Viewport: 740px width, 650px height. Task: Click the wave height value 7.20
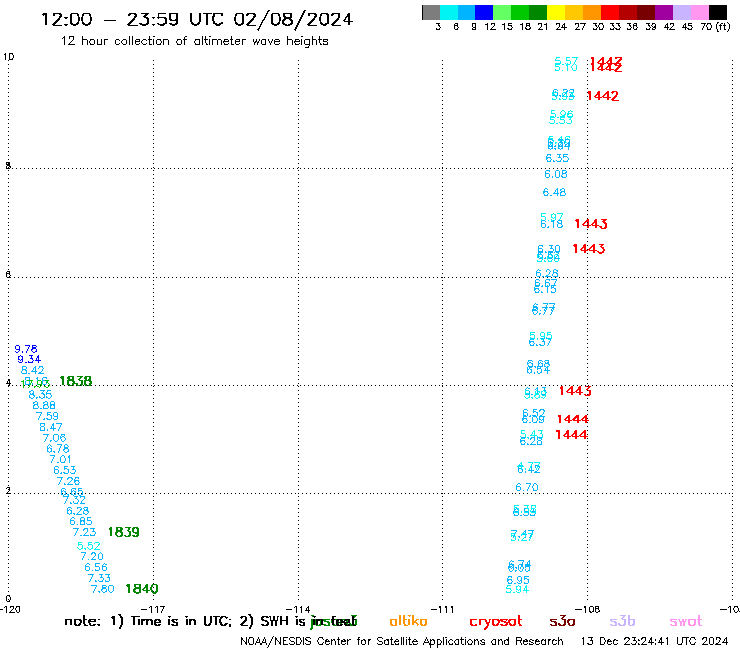(92, 557)
